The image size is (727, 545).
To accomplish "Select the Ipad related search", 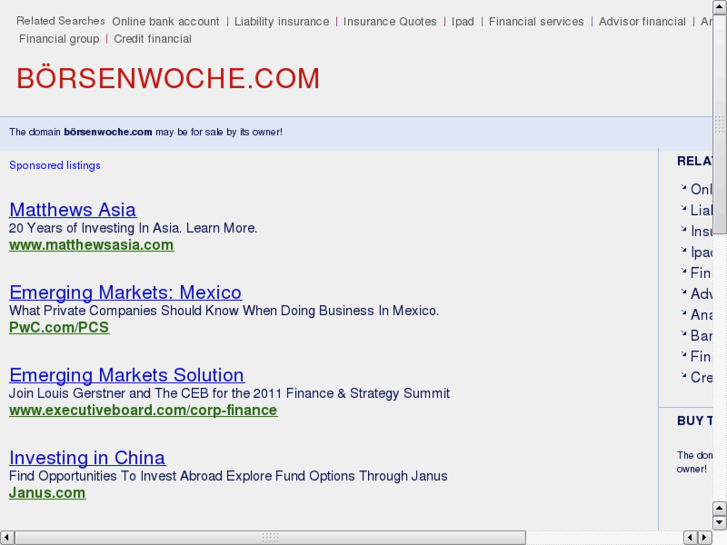I will (x=463, y=22).
